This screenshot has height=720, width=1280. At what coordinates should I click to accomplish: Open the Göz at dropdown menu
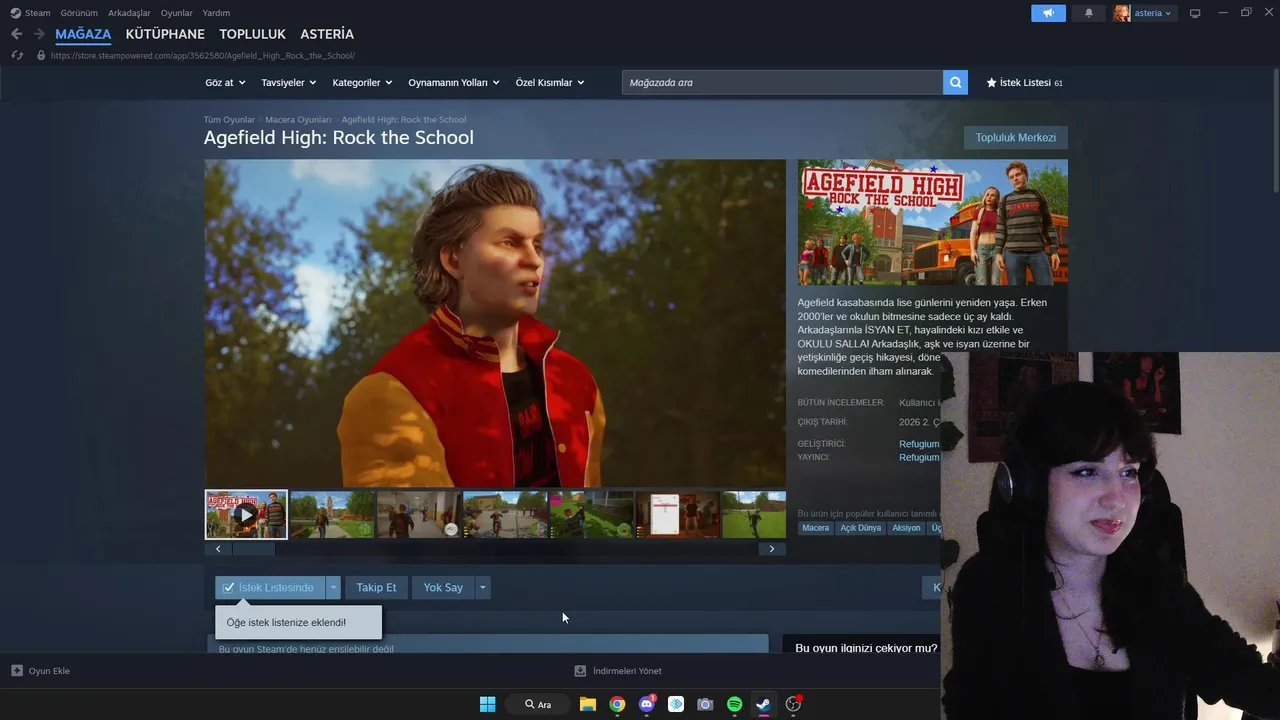(223, 83)
